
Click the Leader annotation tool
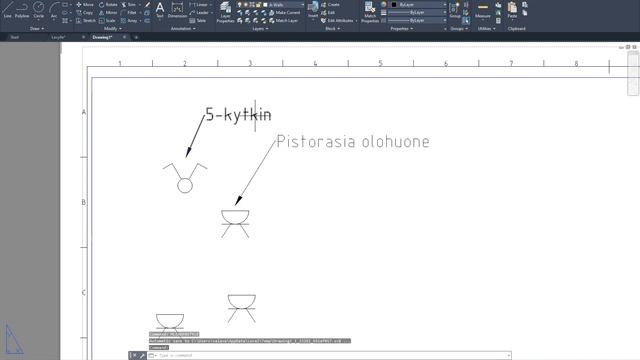coord(199,13)
